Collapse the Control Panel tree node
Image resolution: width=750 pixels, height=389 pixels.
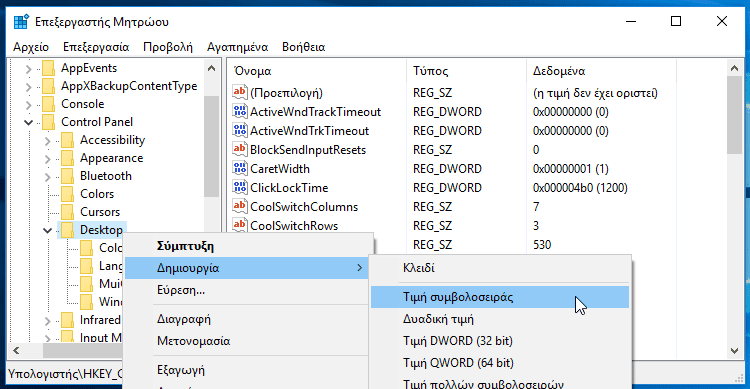28,122
